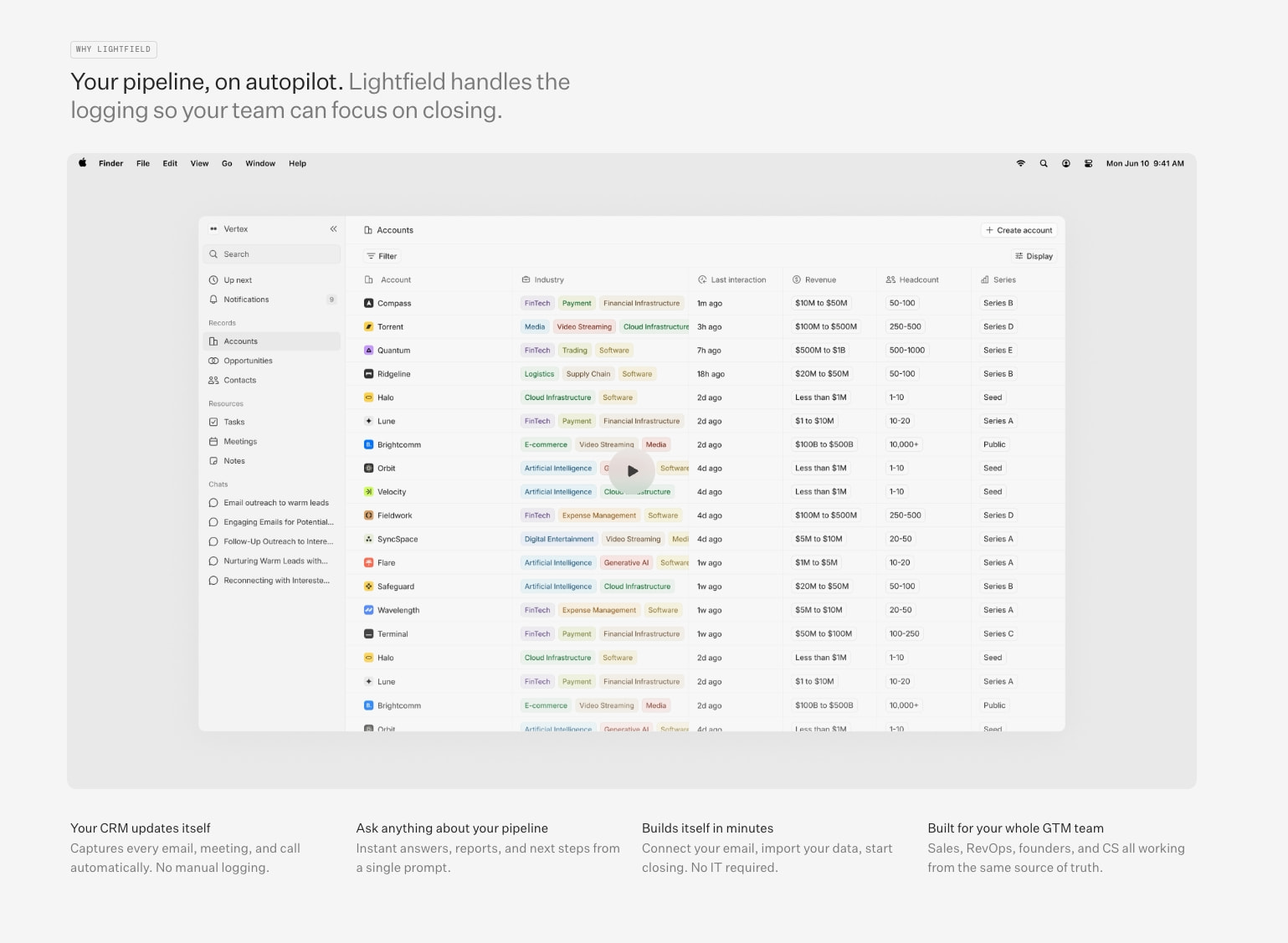Click the Flare account logo icon

368,562
